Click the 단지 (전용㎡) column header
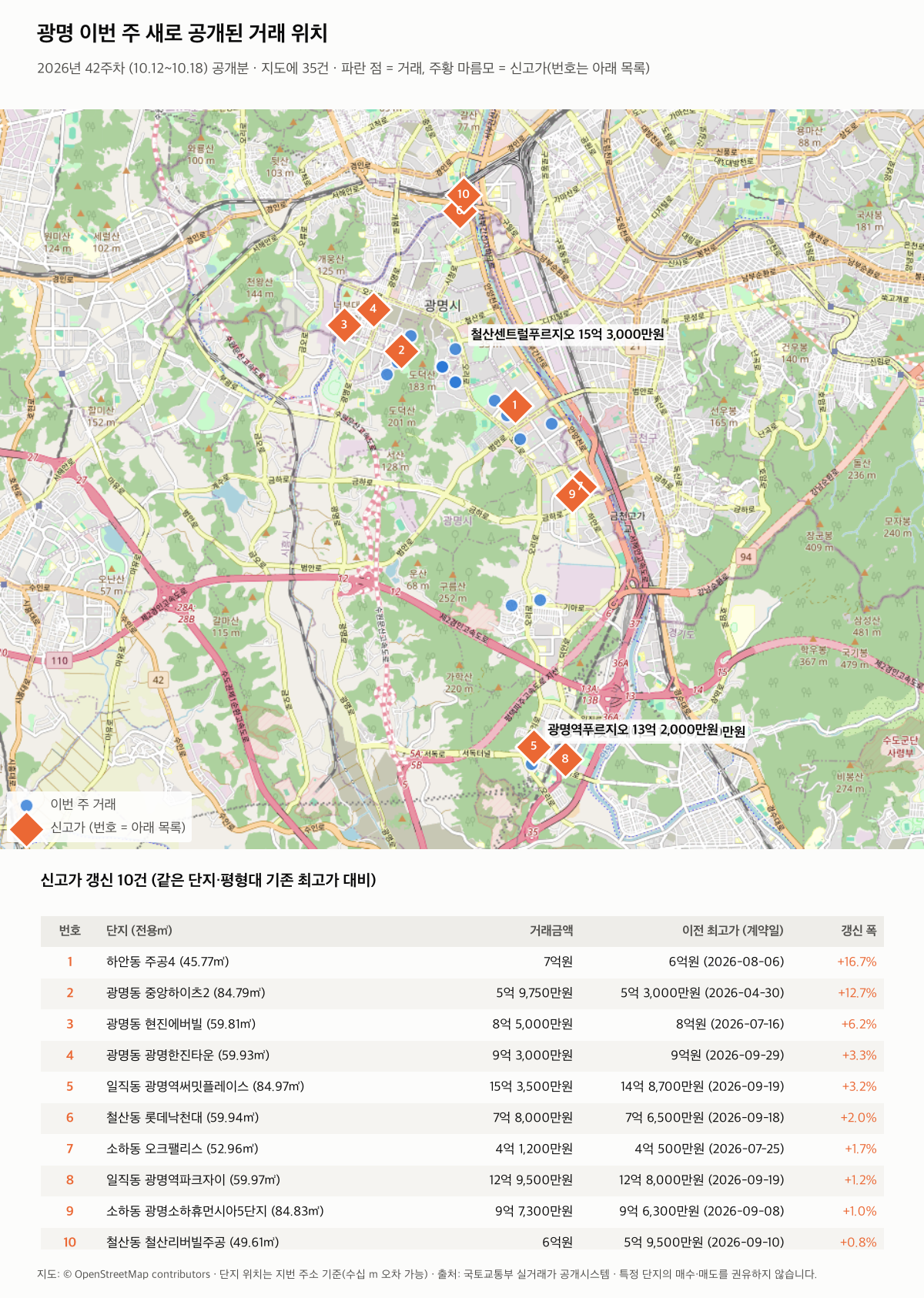924x1298 pixels. coord(139,931)
